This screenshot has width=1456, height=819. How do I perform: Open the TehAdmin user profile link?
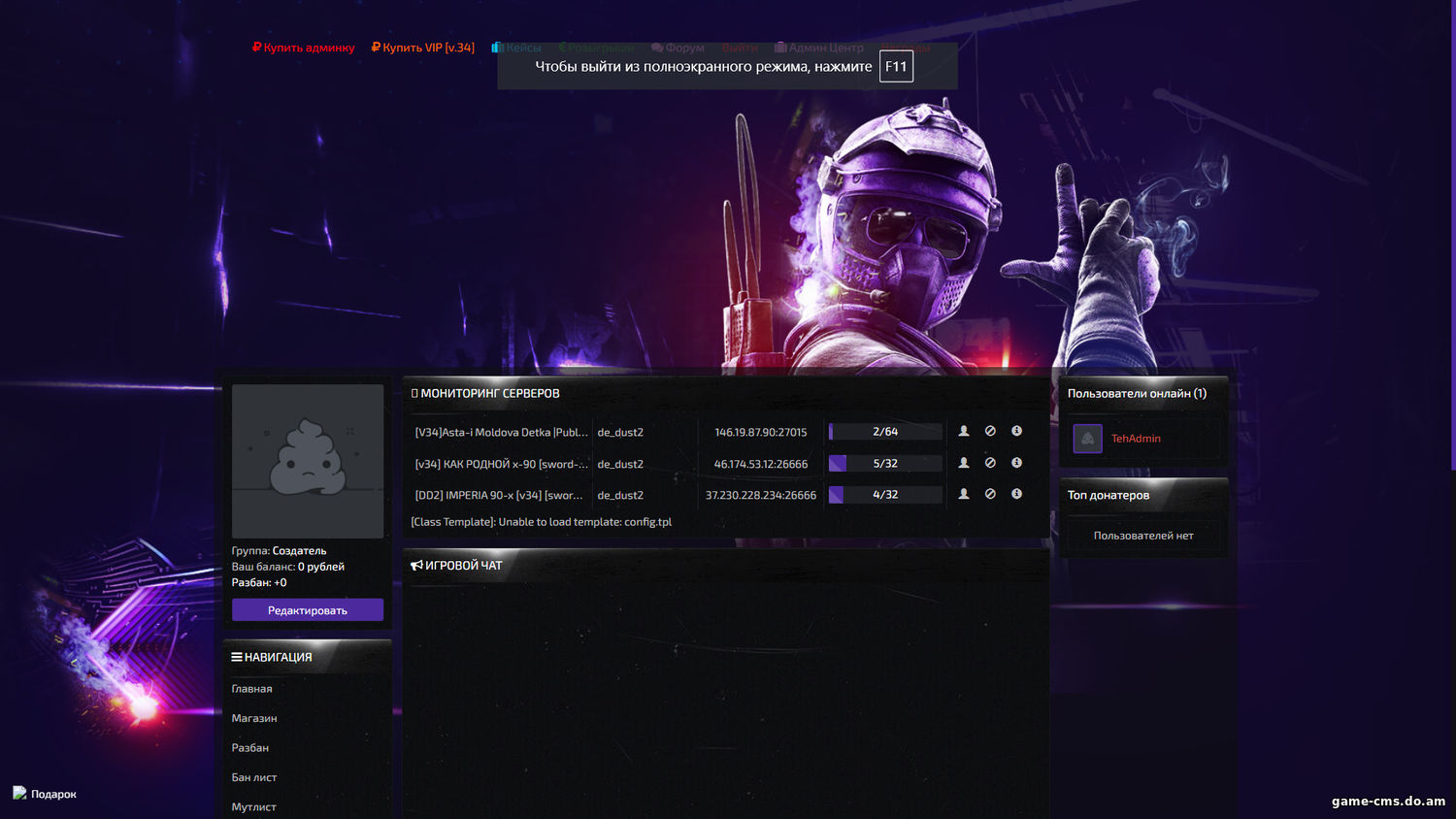point(1136,439)
